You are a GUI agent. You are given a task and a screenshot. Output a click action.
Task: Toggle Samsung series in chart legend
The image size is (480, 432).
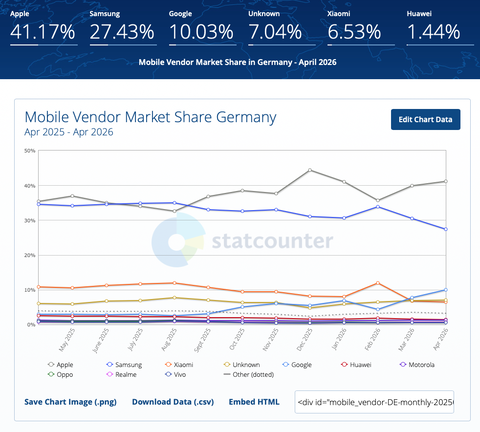pos(124,365)
